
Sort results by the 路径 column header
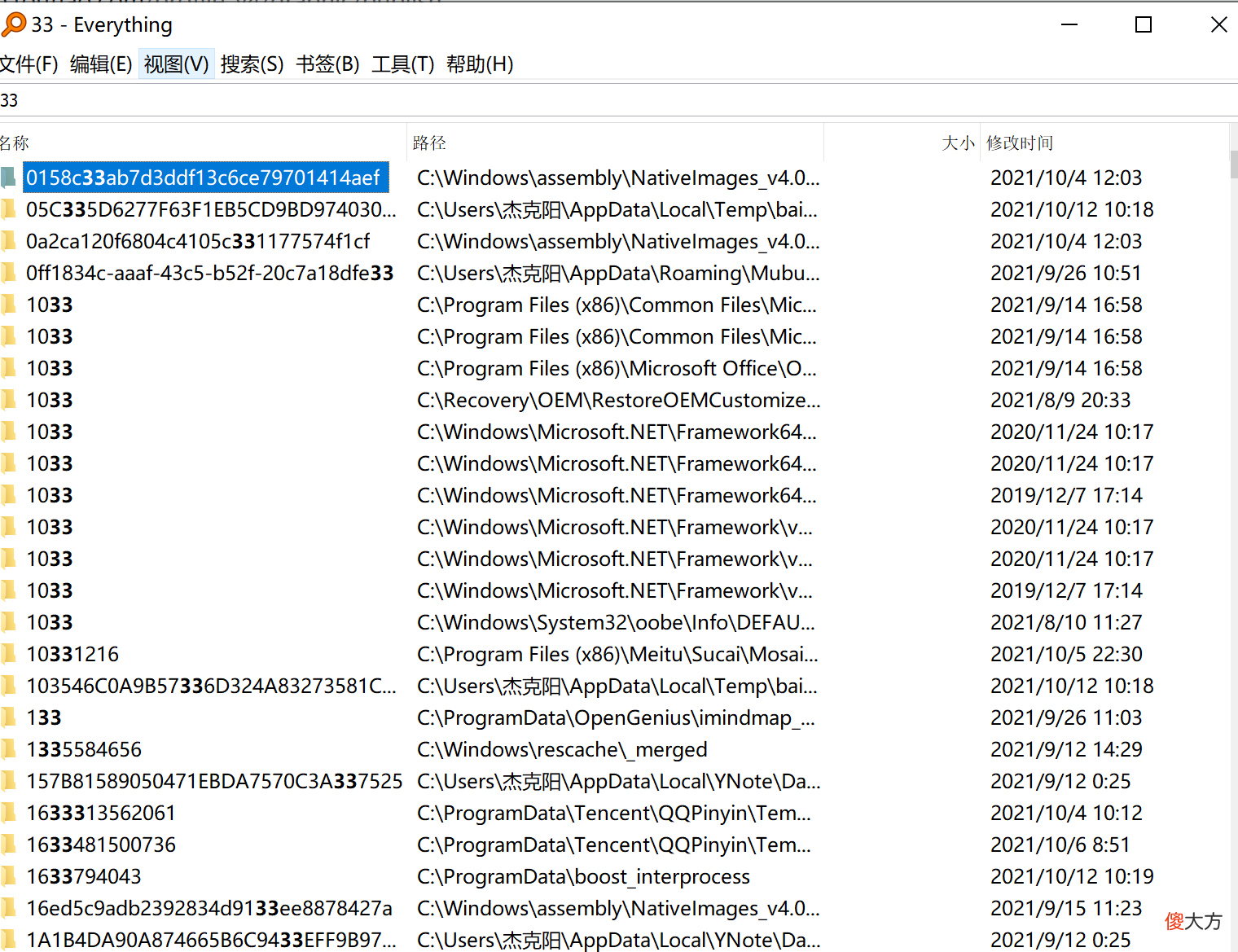(x=616, y=143)
